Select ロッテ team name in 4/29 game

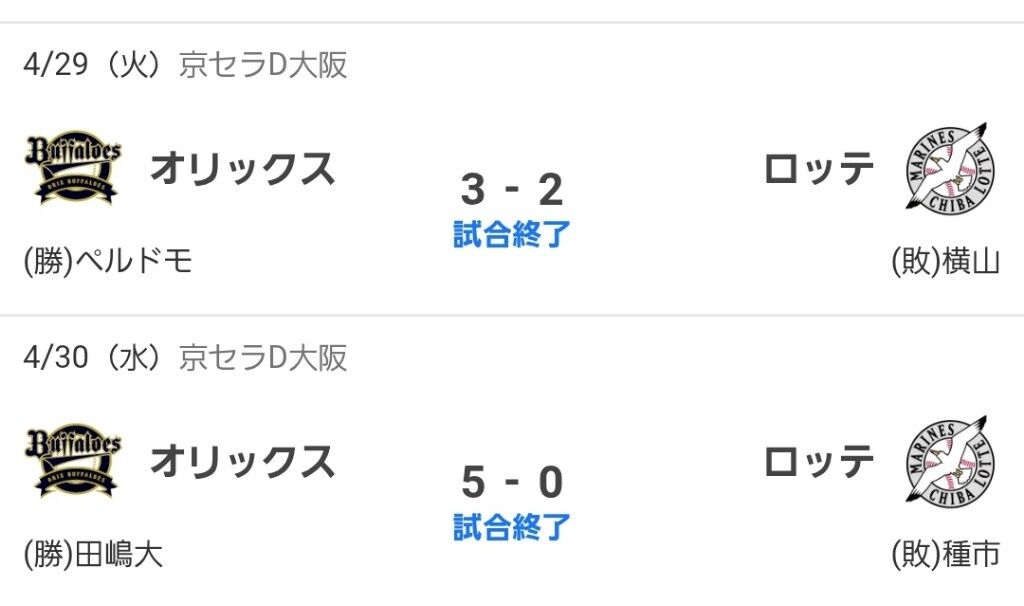click(819, 168)
